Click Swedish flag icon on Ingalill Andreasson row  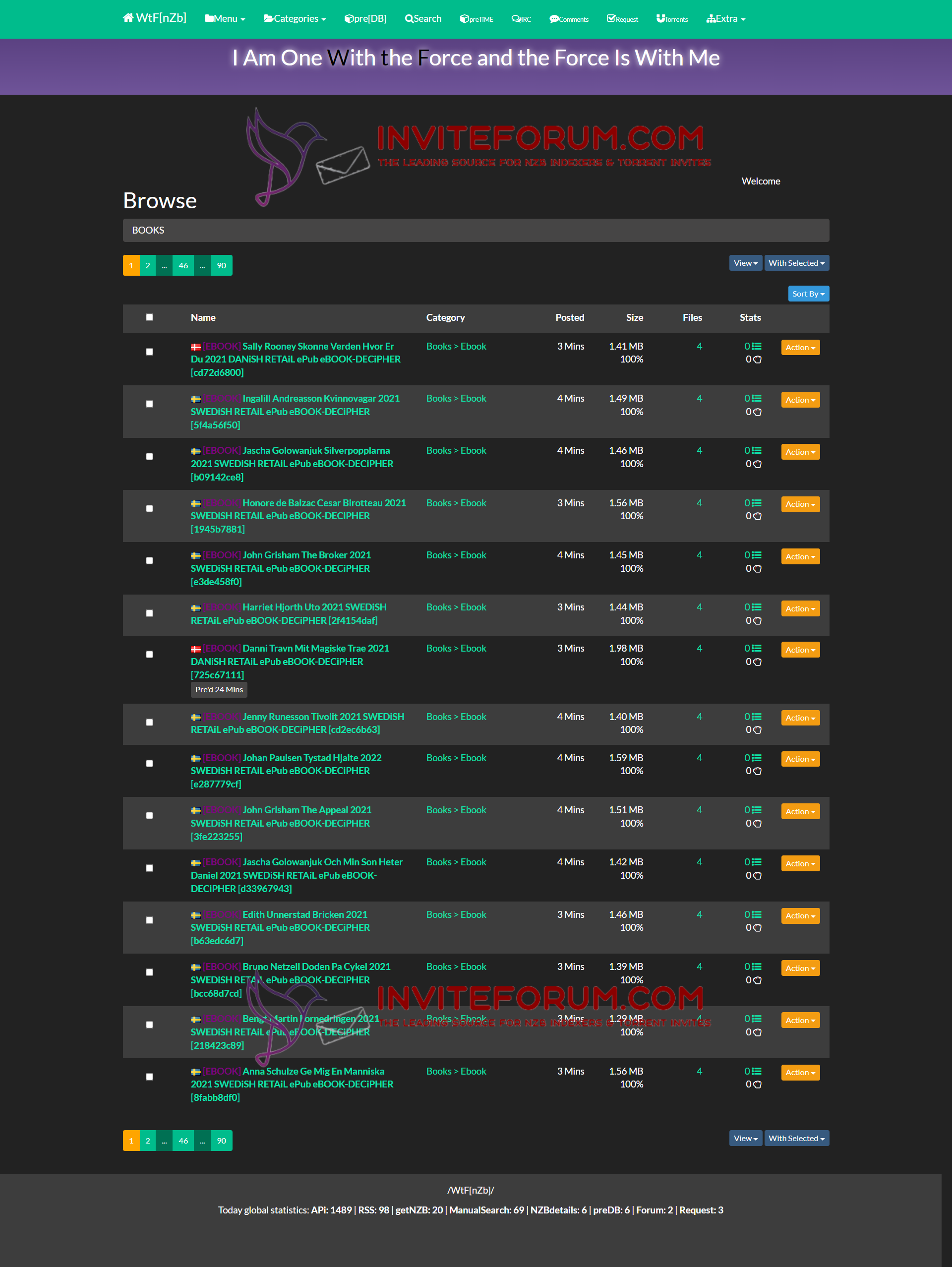(196, 399)
